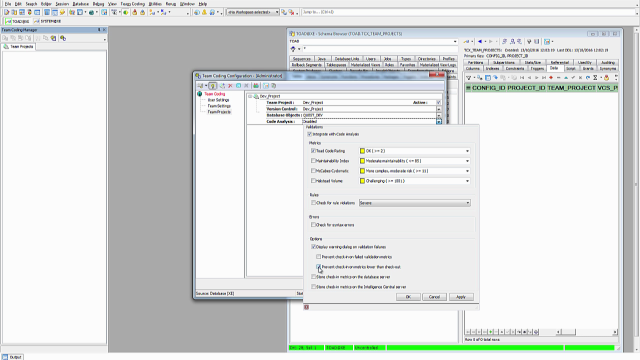The image size is (640, 360).
Task: Select Team Settings in configuration tree
Action: click(x=219, y=106)
